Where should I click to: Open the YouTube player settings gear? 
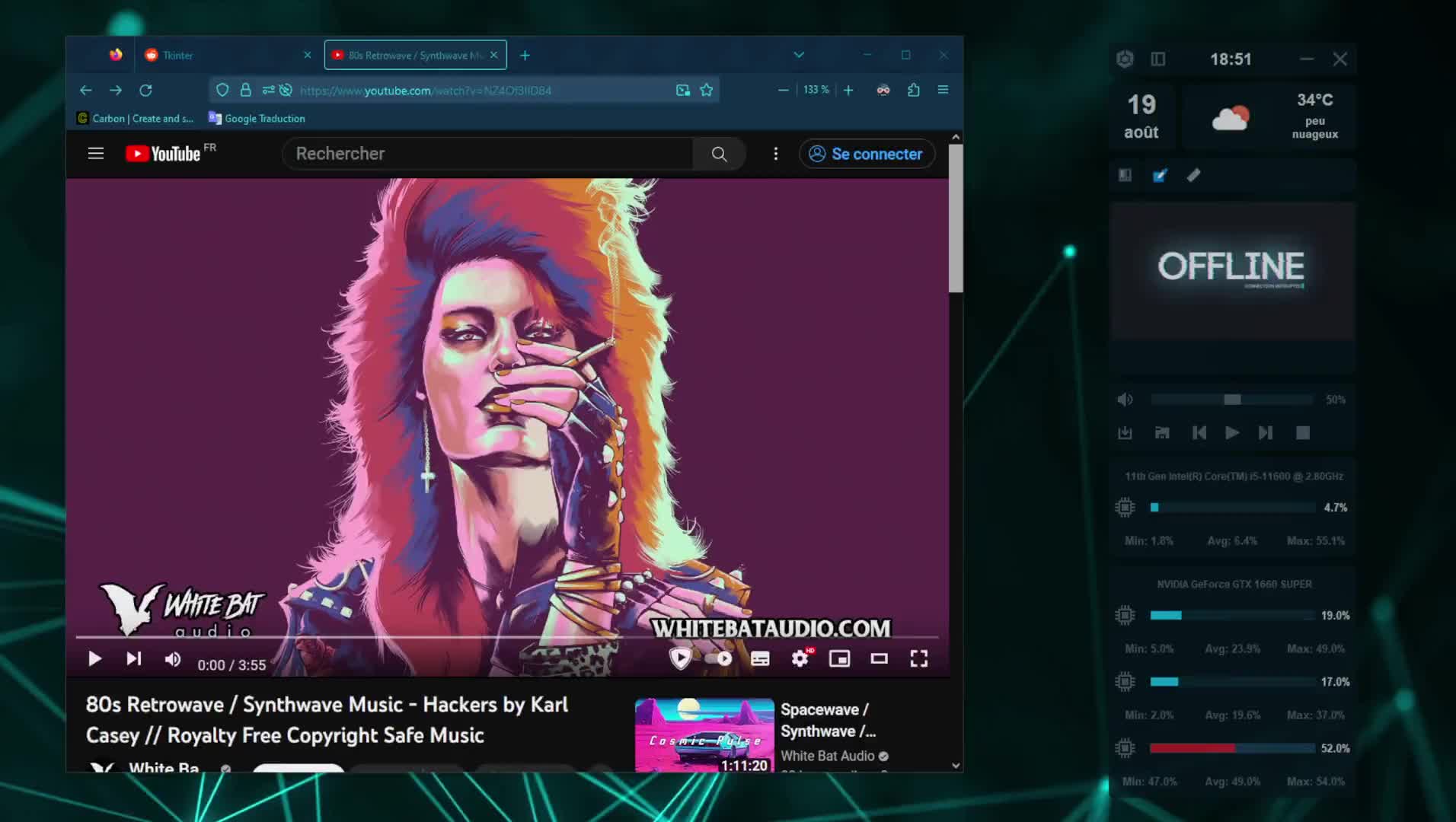pos(799,658)
